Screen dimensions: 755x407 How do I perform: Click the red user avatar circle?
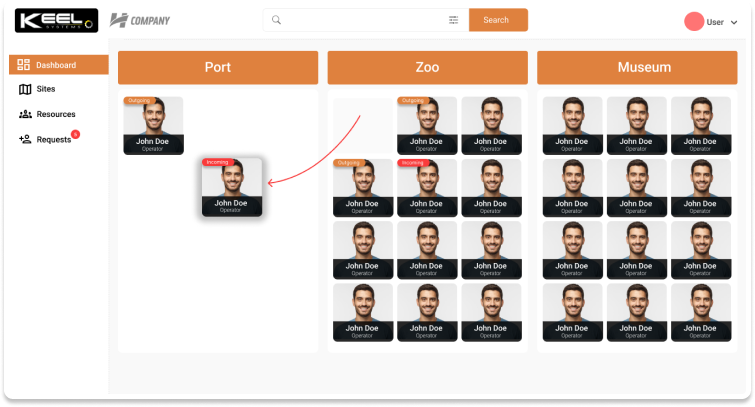tap(693, 21)
